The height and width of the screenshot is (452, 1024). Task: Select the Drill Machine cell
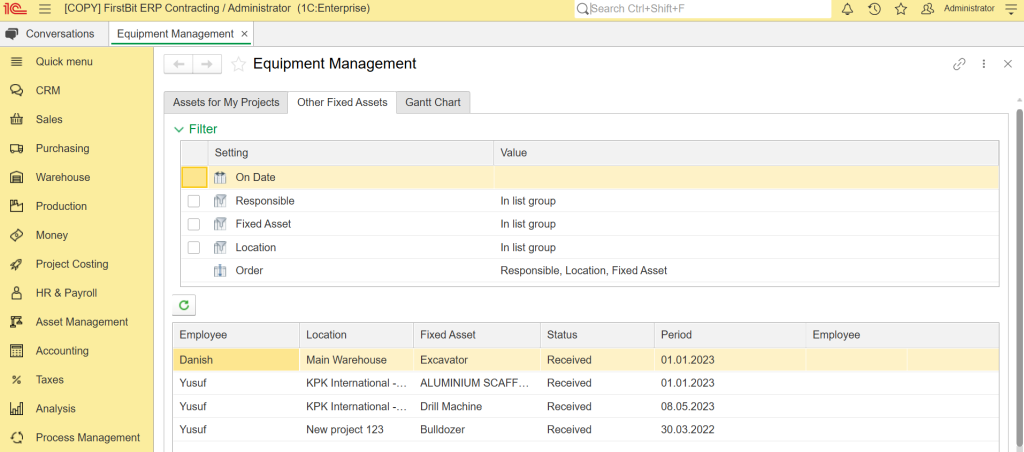pos(477,406)
